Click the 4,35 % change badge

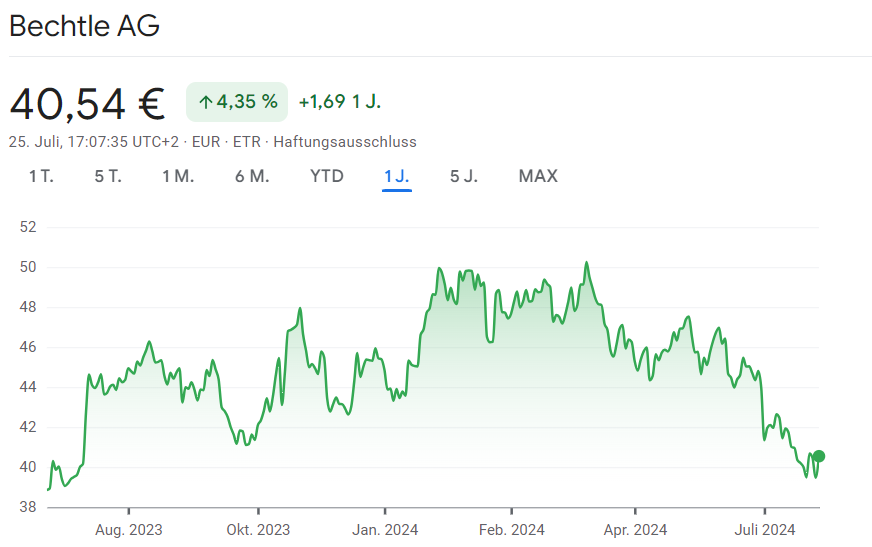pos(237,102)
